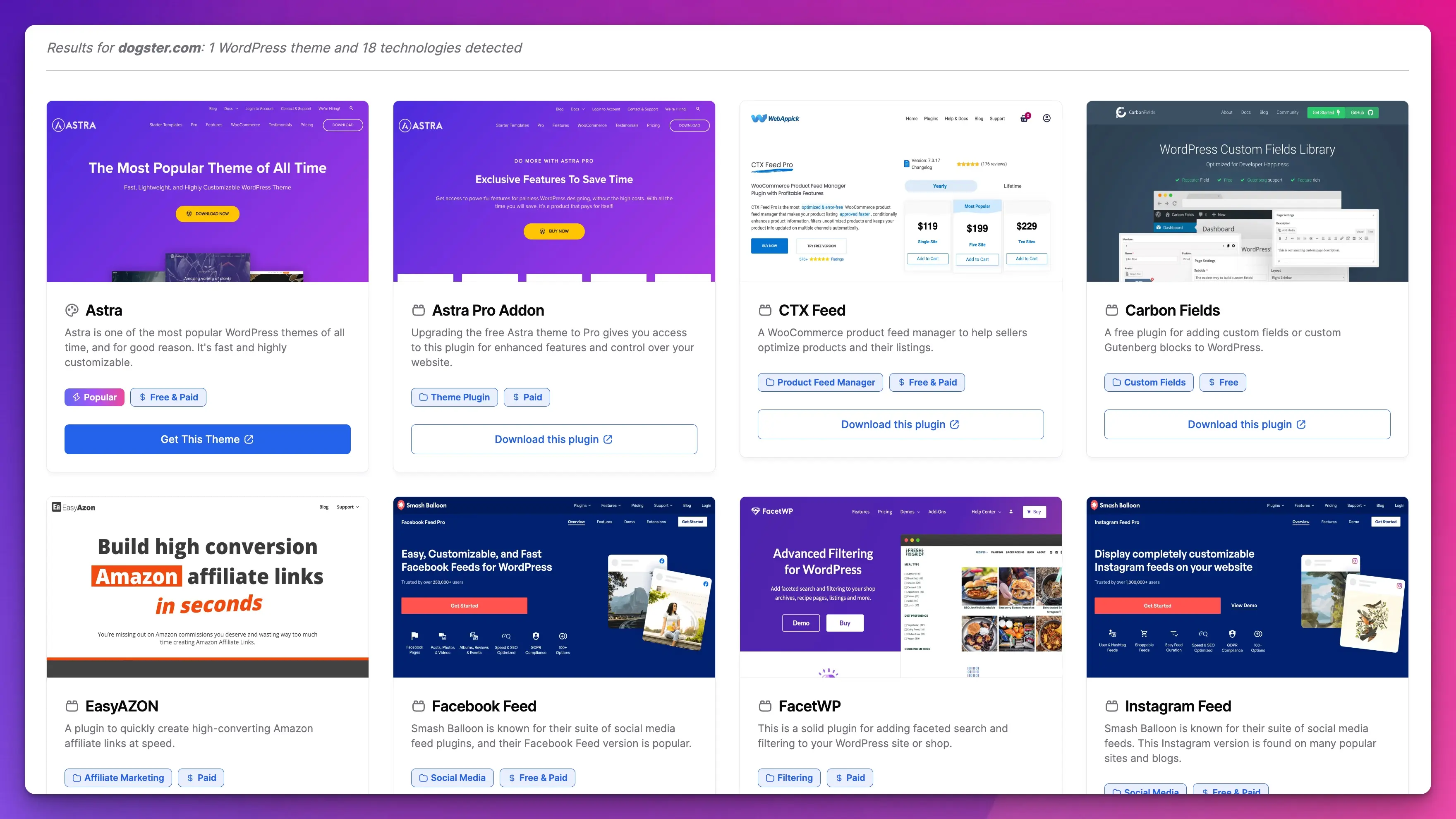Open CTX Feed Download plugin page

point(900,424)
